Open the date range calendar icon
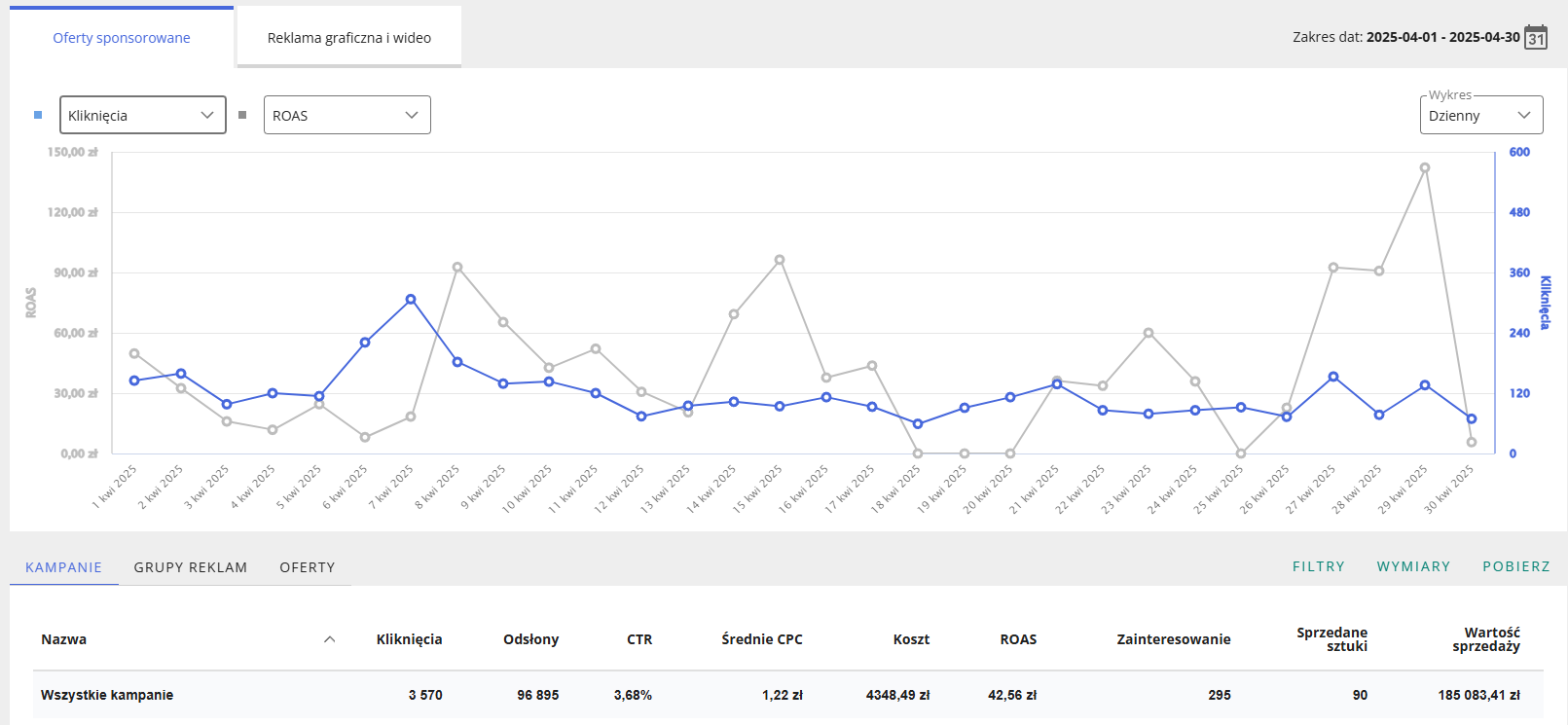This screenshot has height=725, width=1568. pos(1536,37)
